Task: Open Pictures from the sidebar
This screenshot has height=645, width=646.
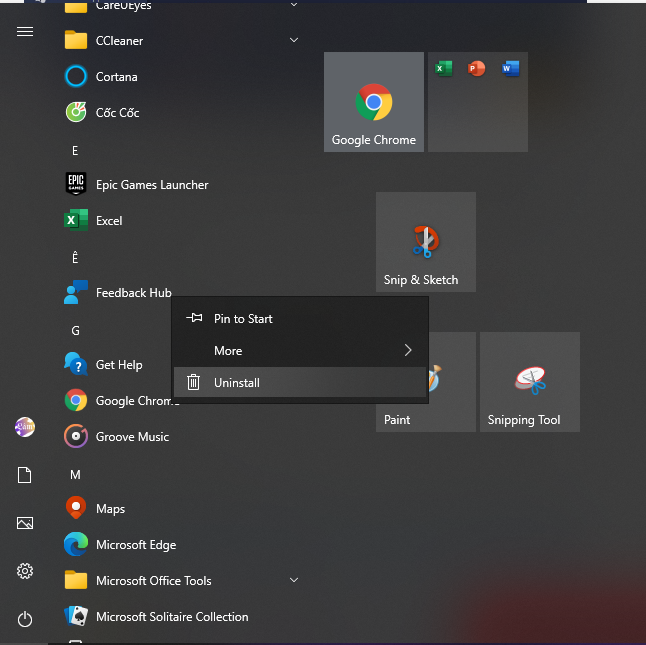Action: [x=25, y=523]
